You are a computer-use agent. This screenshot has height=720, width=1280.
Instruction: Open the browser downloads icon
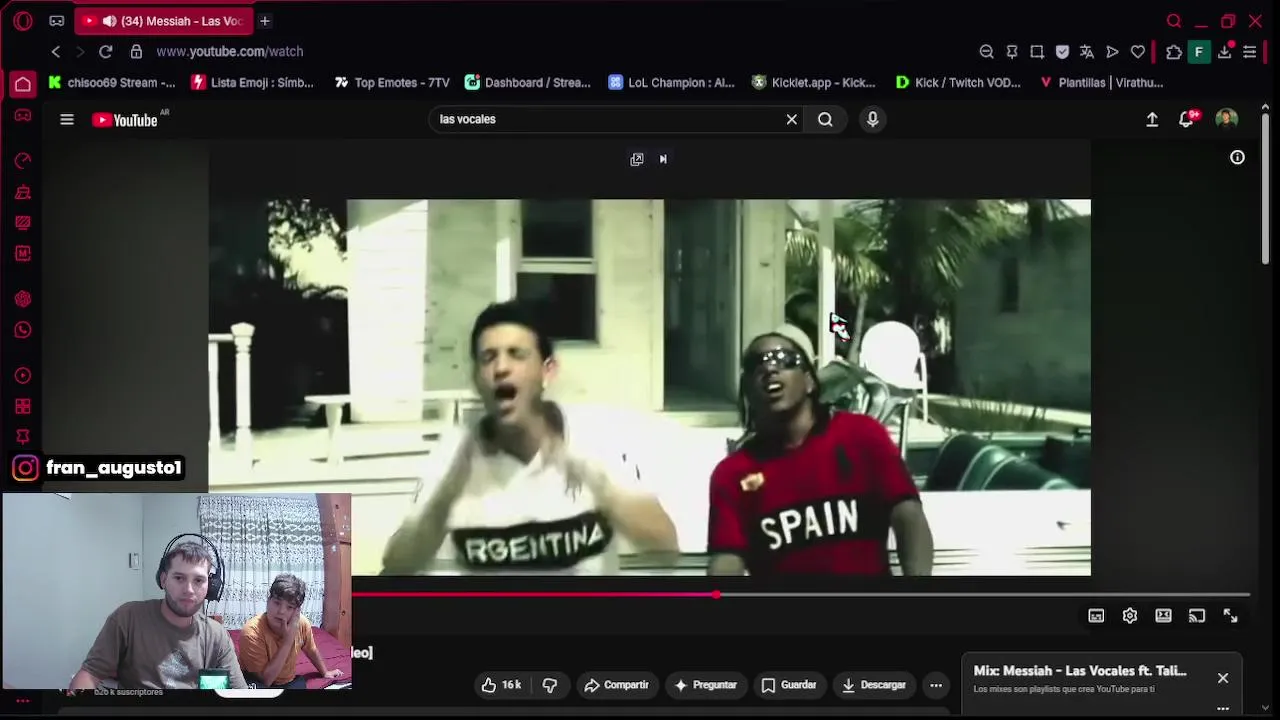tap(1224, 52)
